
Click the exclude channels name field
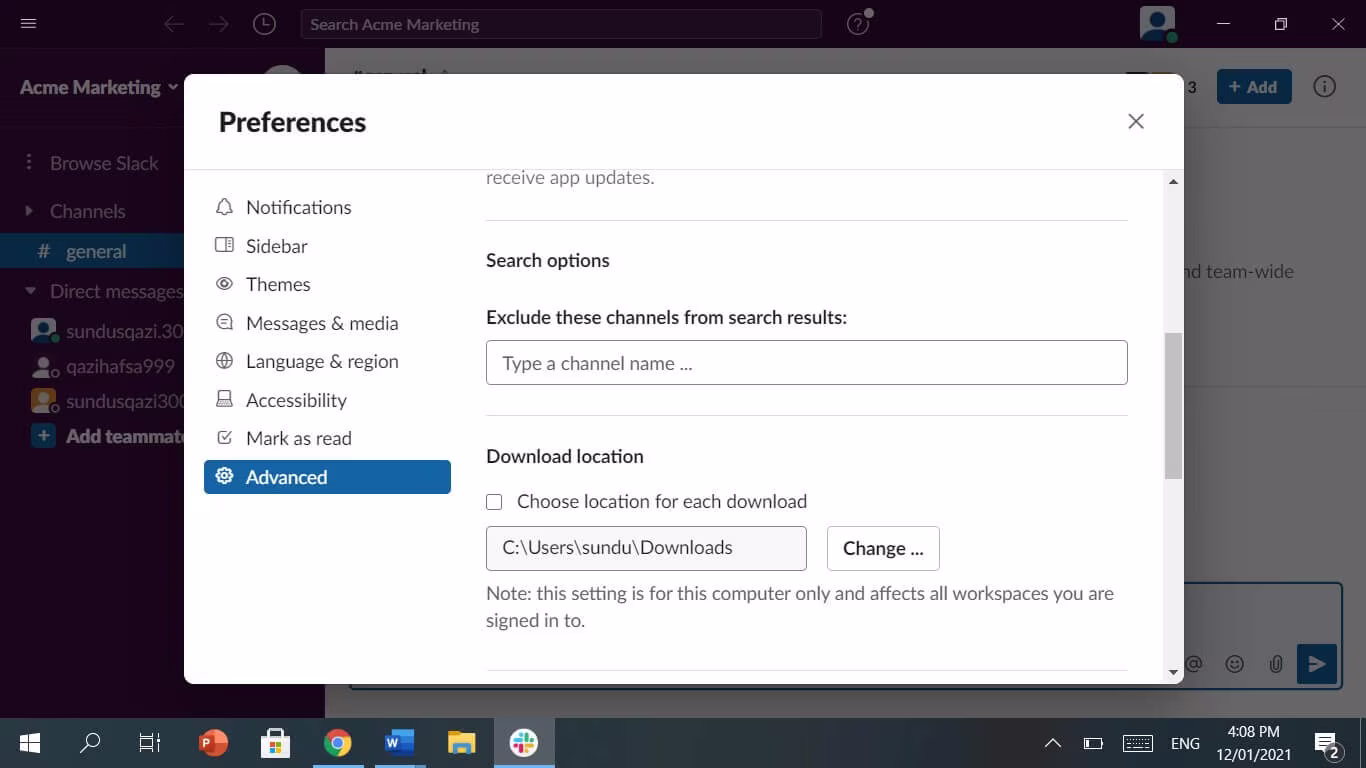[x=806, y=363]
